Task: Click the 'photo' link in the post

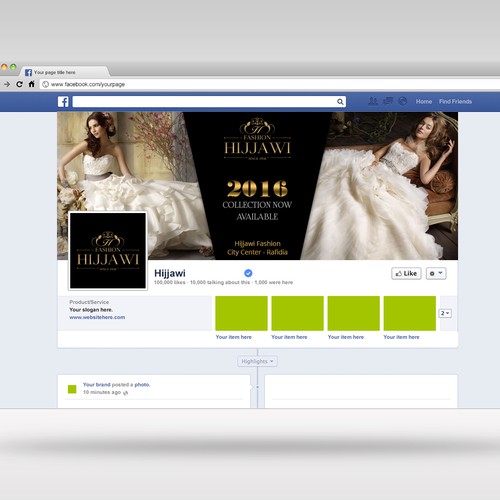Action: [142, 385]
